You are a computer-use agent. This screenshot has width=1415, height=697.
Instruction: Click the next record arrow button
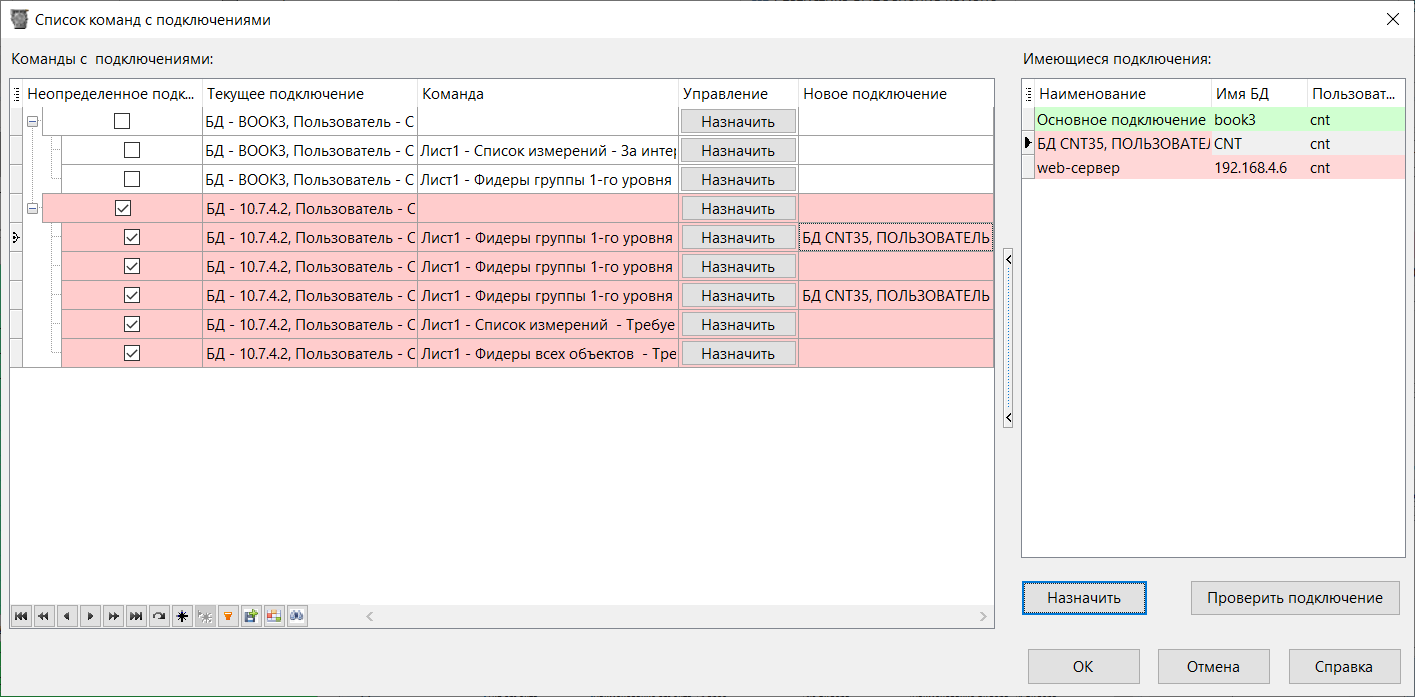point(90,616)
